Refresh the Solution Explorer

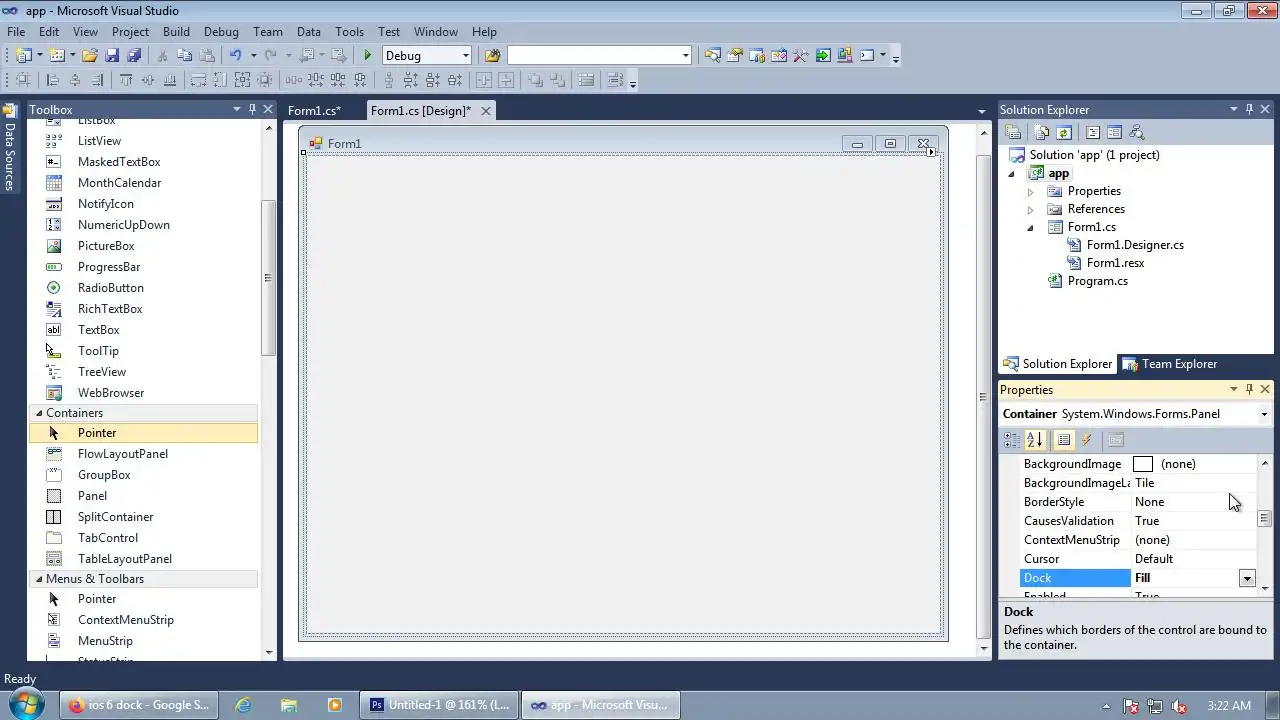[x=1064, y=132]
